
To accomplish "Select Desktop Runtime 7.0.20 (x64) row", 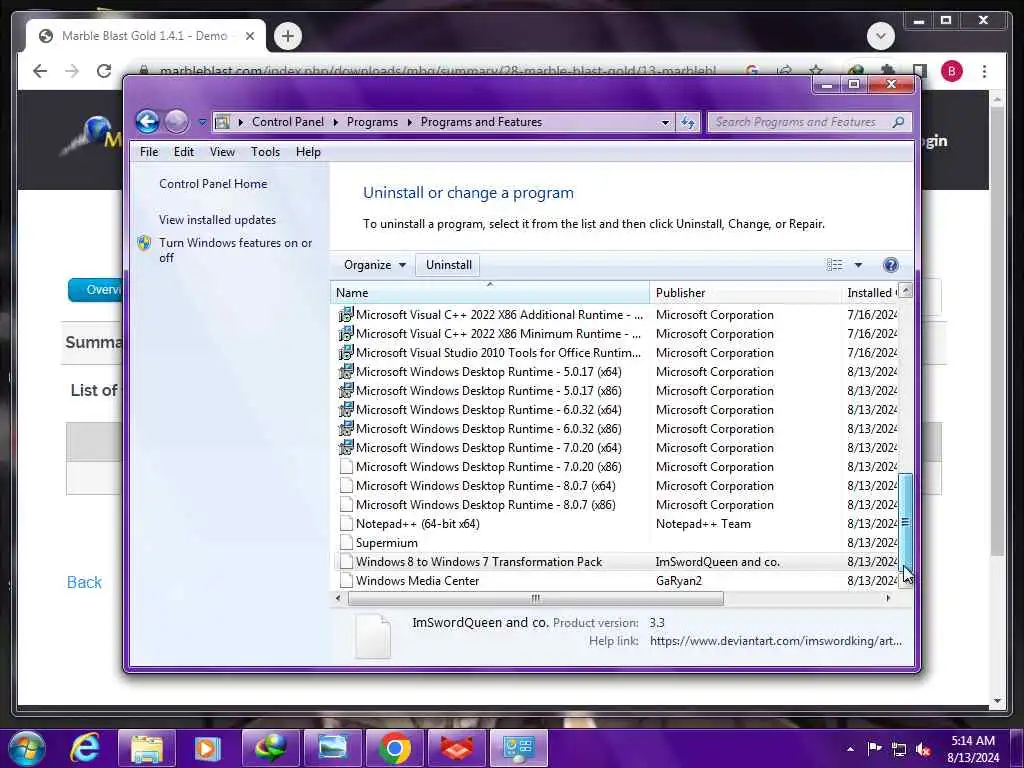I will (x=617, y=447).
